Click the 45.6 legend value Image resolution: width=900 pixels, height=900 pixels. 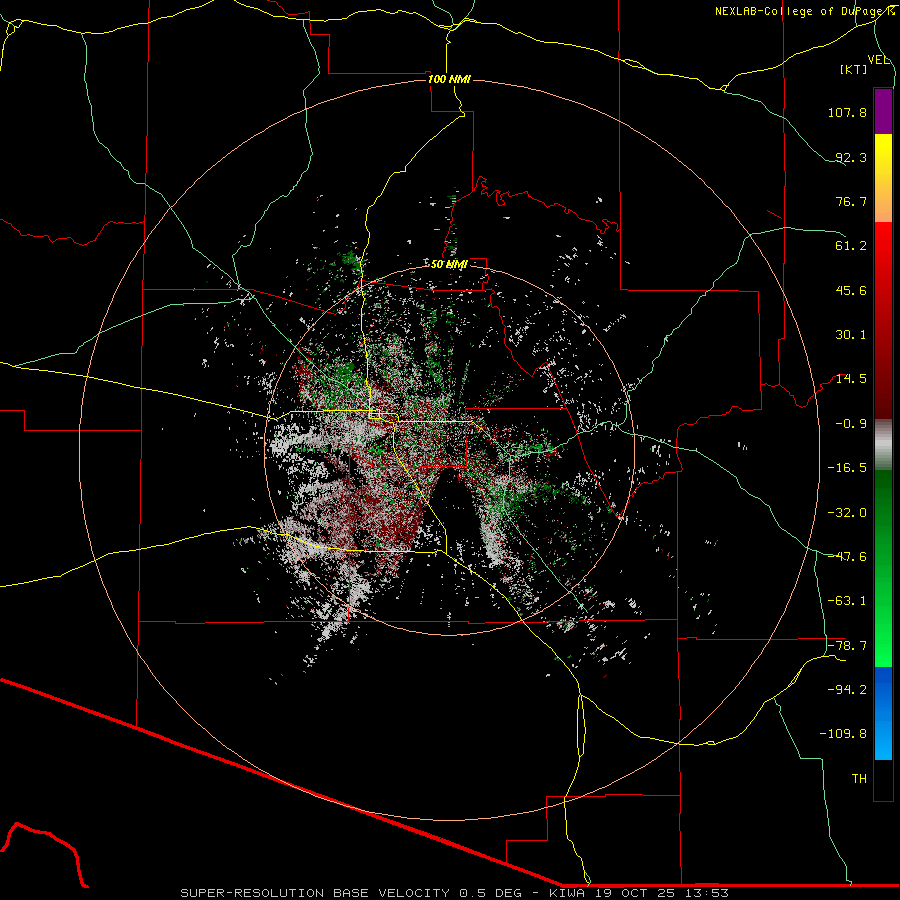[x=851, y=290]
